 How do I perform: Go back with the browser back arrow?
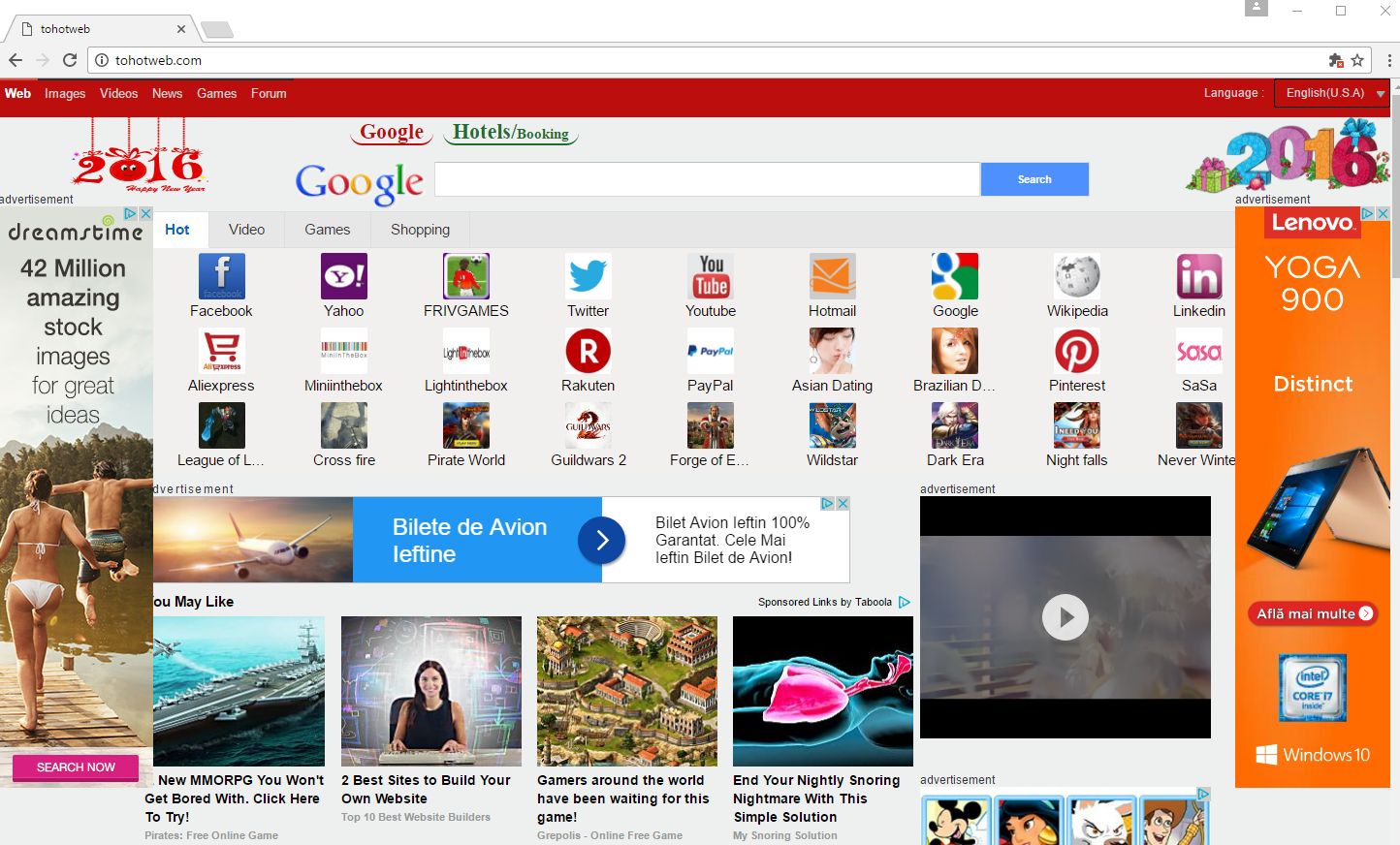click(x=16, y=60)
